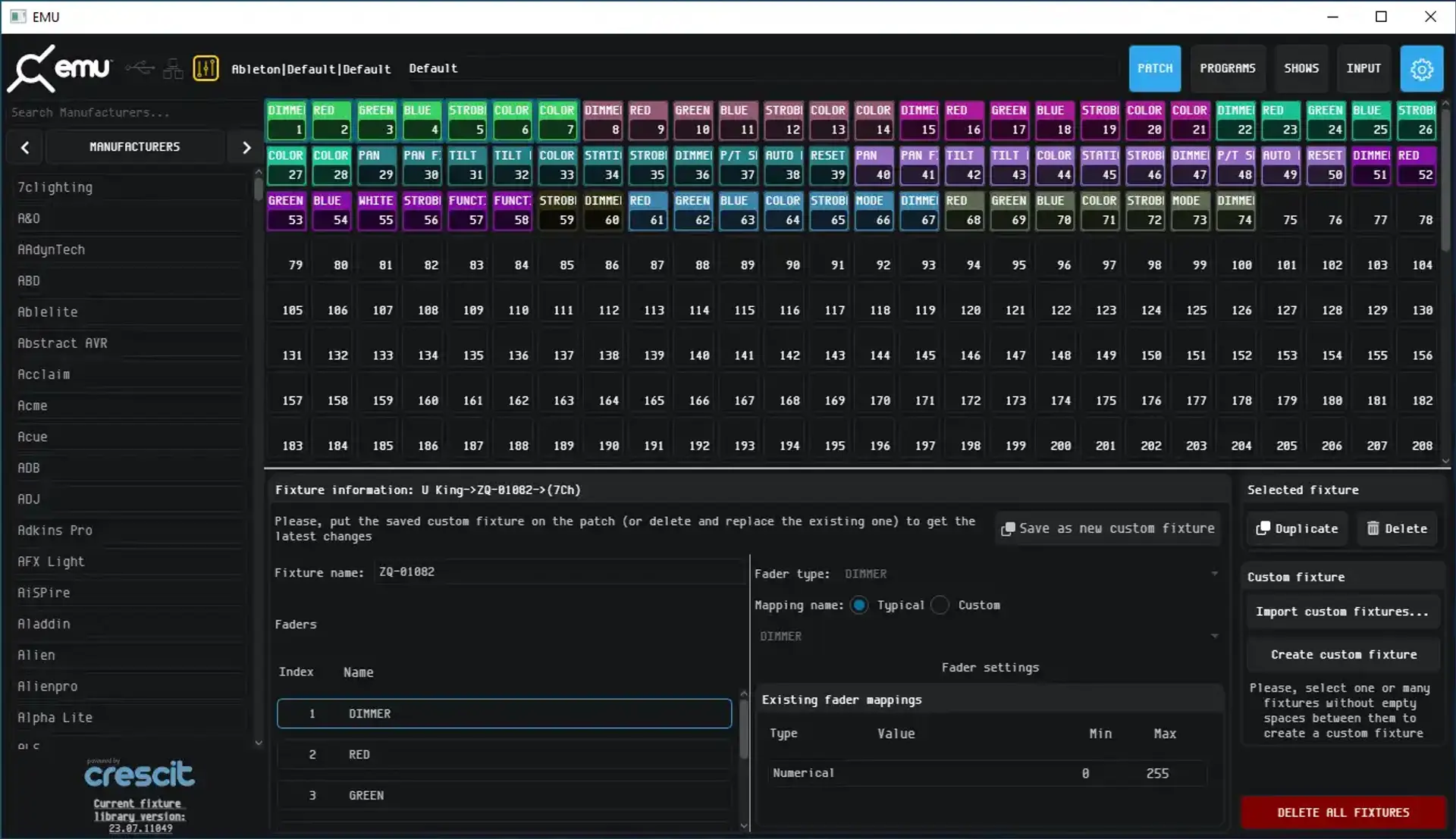
Task: Select the DIMMER fader row
Action: (x=504, y=713)
